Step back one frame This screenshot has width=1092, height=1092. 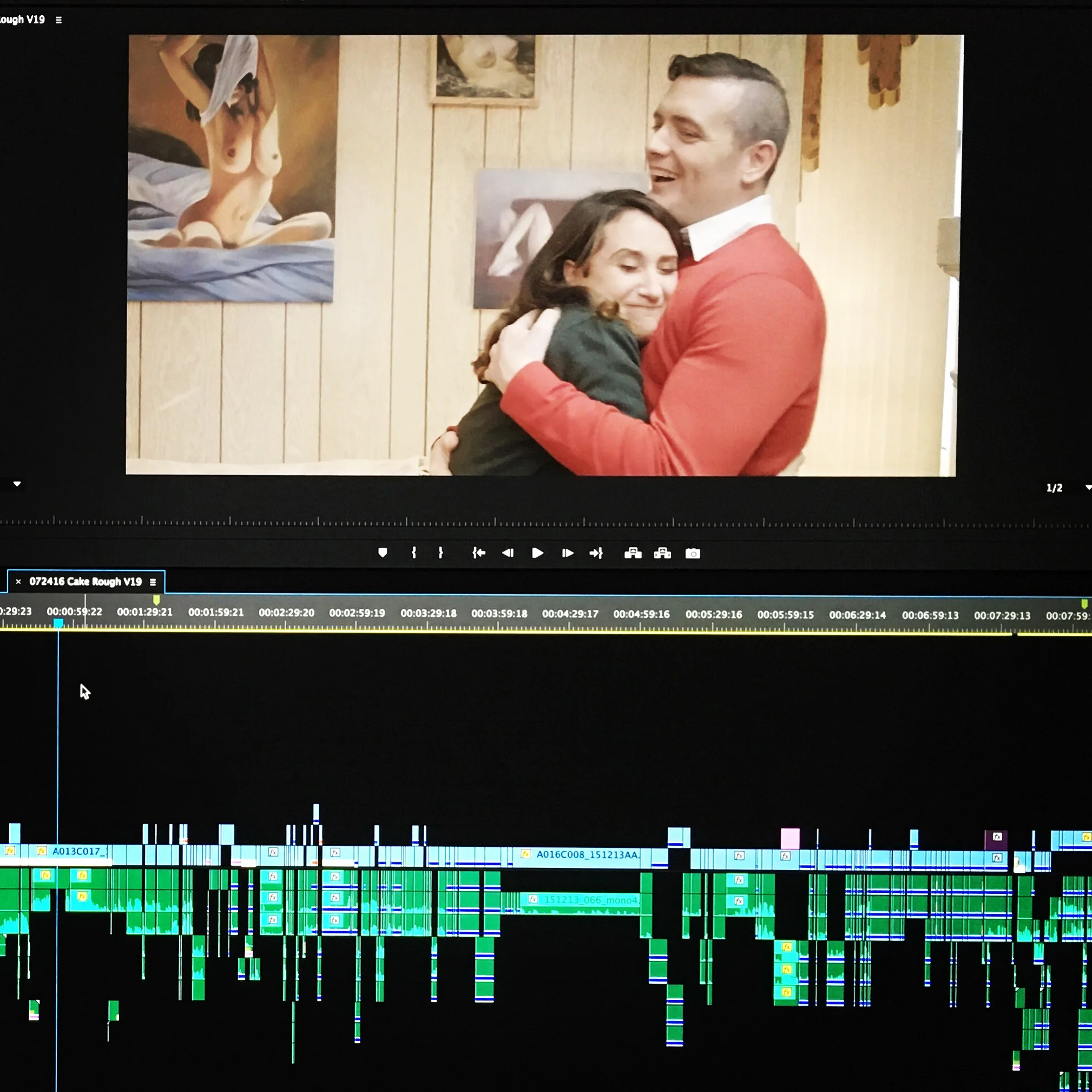tap(508, 553)
